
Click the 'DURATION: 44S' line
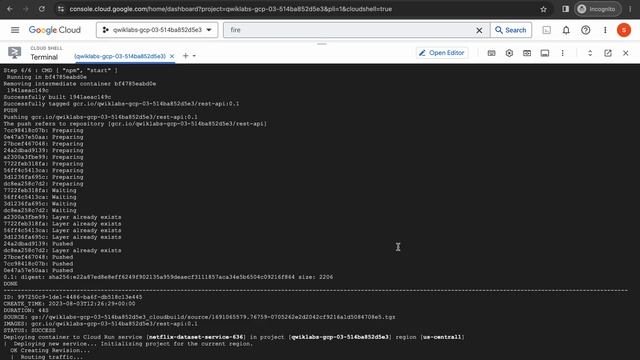(26, 310)
